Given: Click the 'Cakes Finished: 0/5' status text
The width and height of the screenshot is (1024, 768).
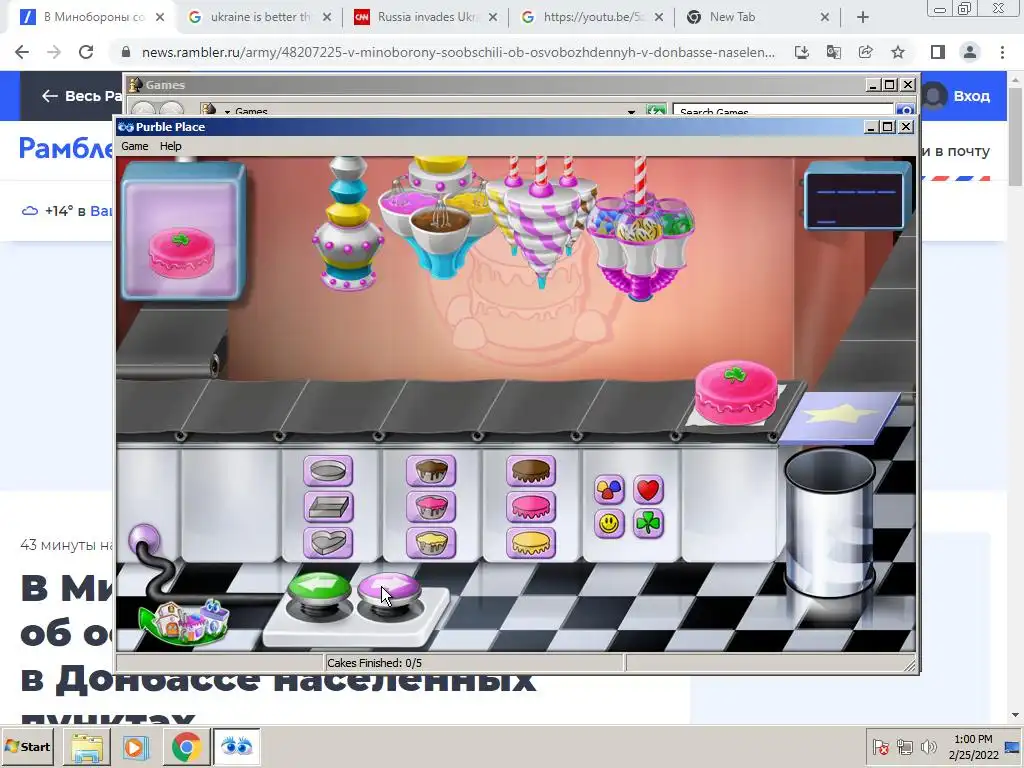Looking at the screenshot, I should click(x=374, y=663).
